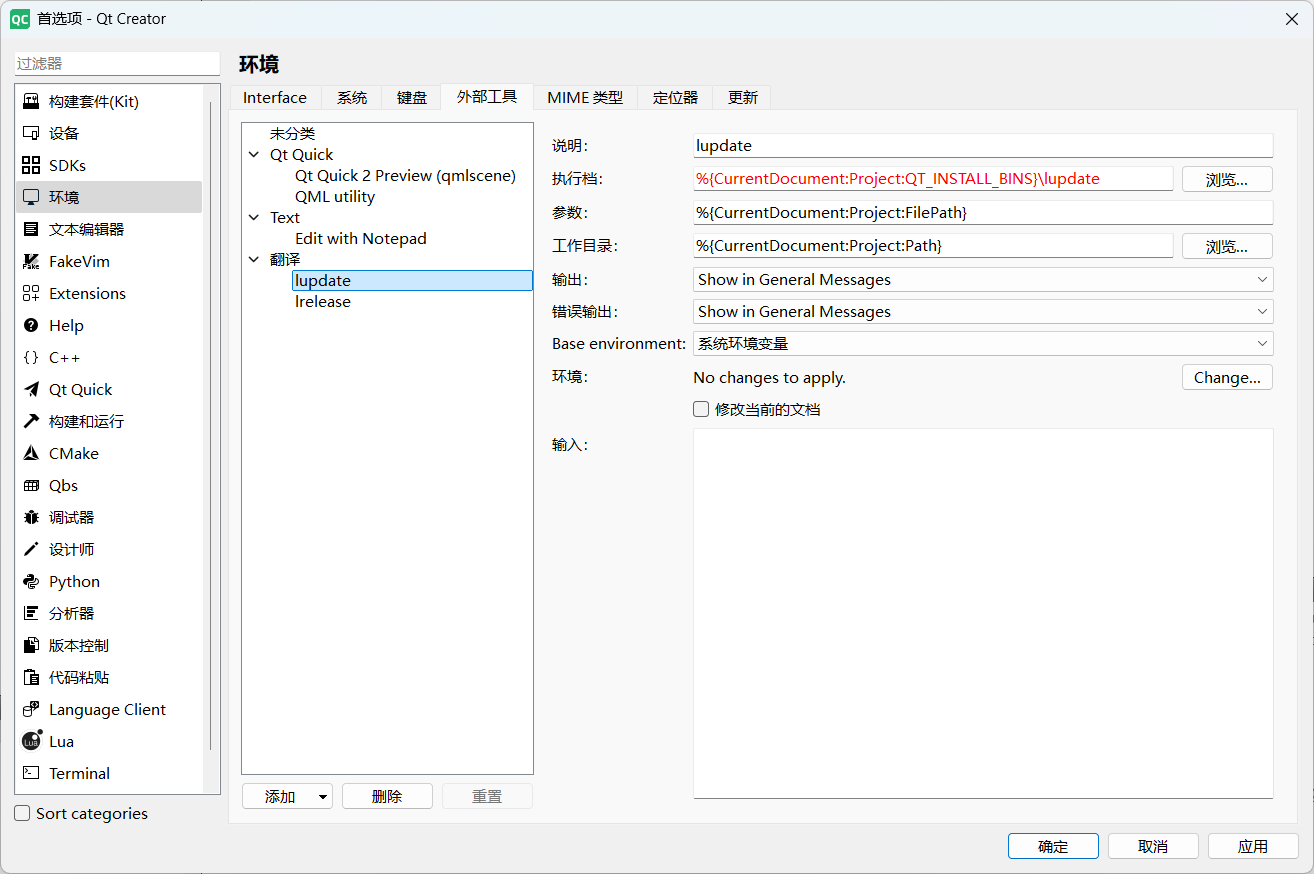This screenshot has width=1314, height=874.
Task: Select the lrelease tree item
Action: [x=323, y=302]
